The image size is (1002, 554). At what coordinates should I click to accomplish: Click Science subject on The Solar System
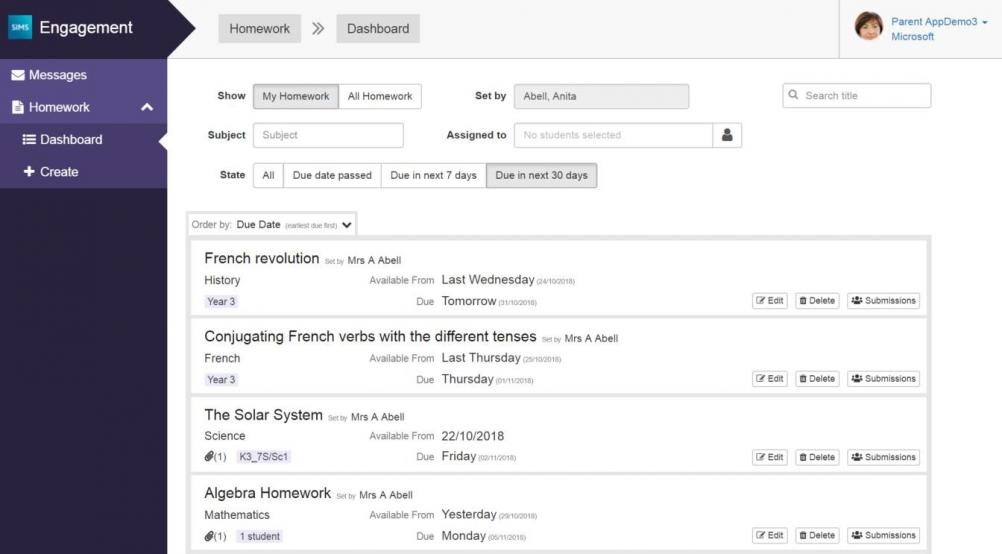[225, 436]
